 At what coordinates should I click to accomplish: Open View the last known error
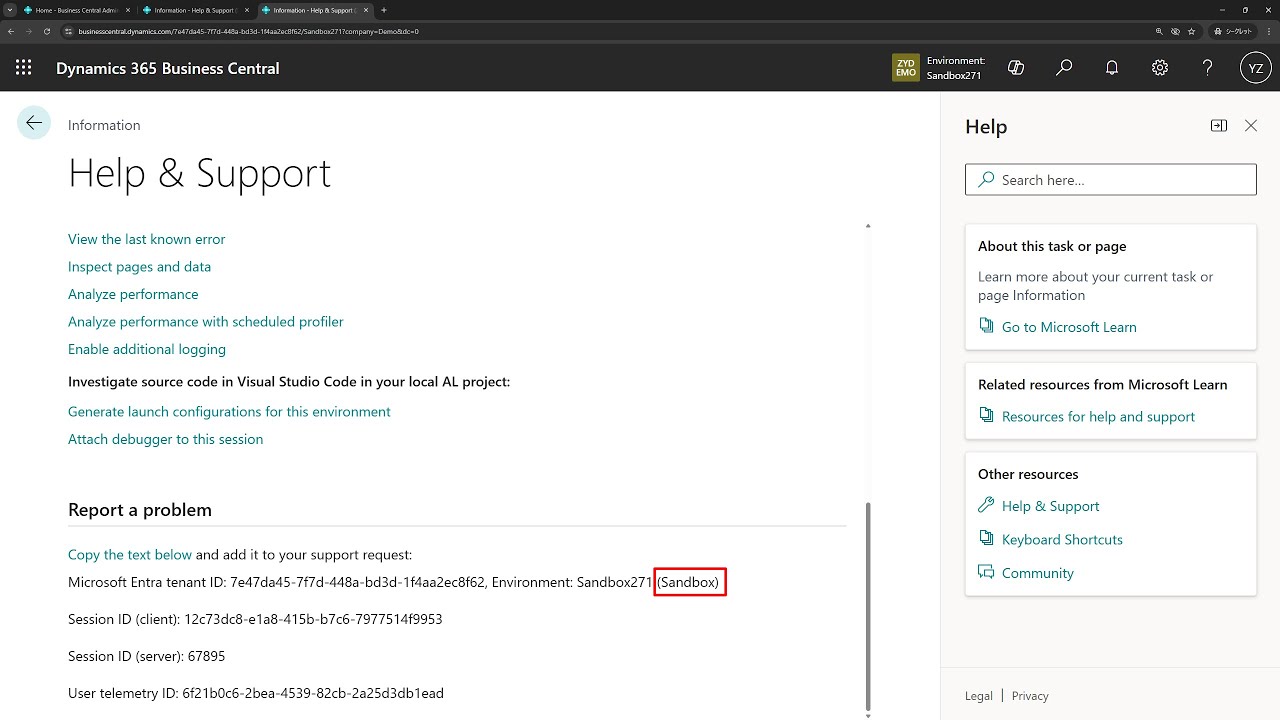pos(146,239)
